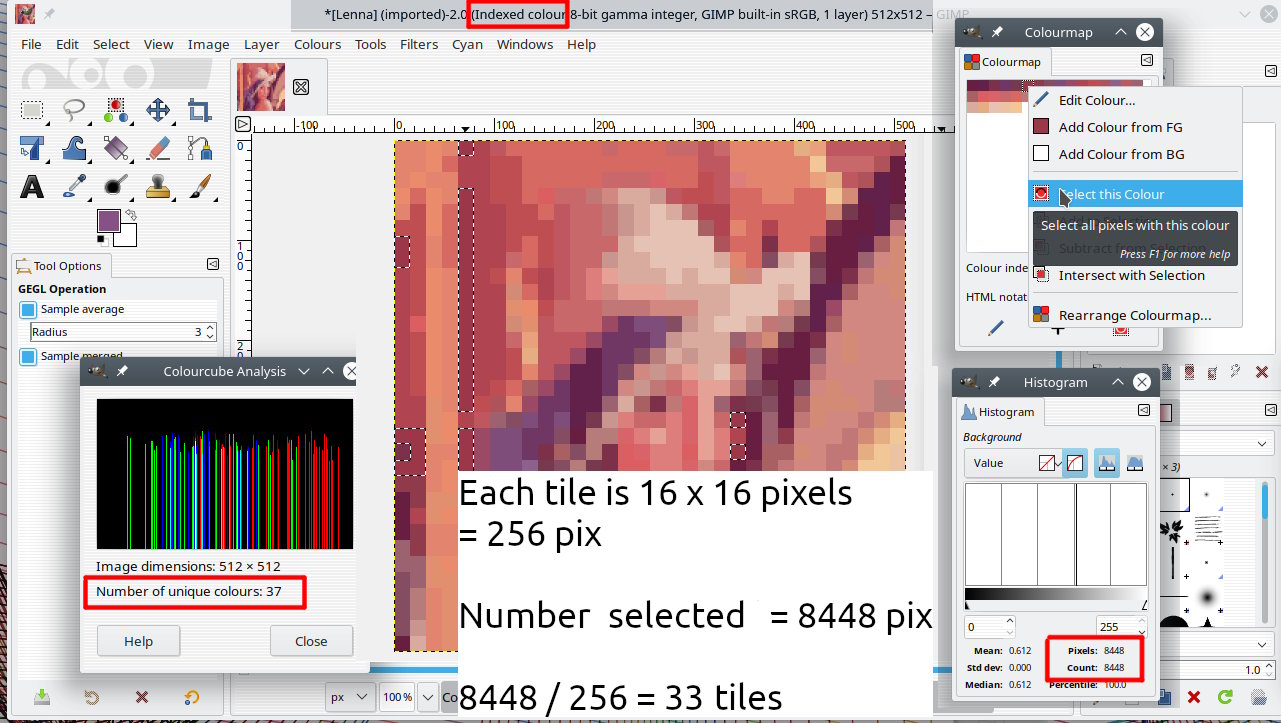Select the Unified Transform tool

(x=33, y=148)
